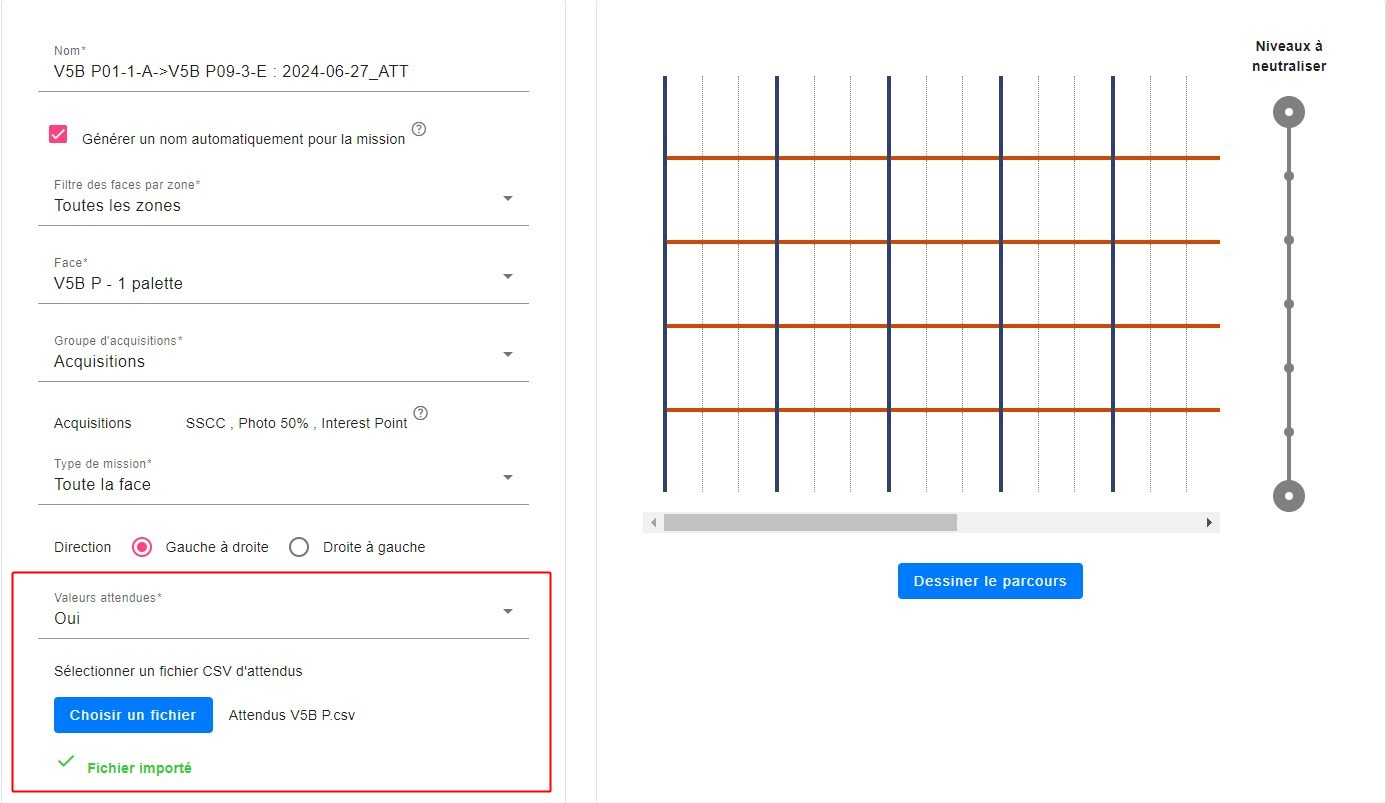
Task: Click help icon next to Acquisitions list
Action: [421, 413]
